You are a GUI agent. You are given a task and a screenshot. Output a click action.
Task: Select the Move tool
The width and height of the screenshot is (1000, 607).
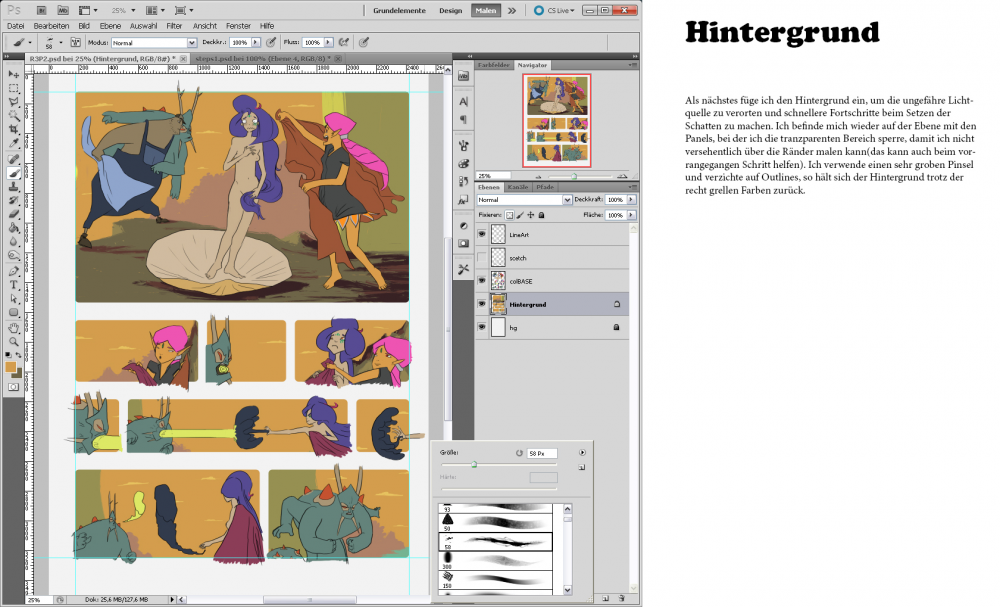click(13, 74)
